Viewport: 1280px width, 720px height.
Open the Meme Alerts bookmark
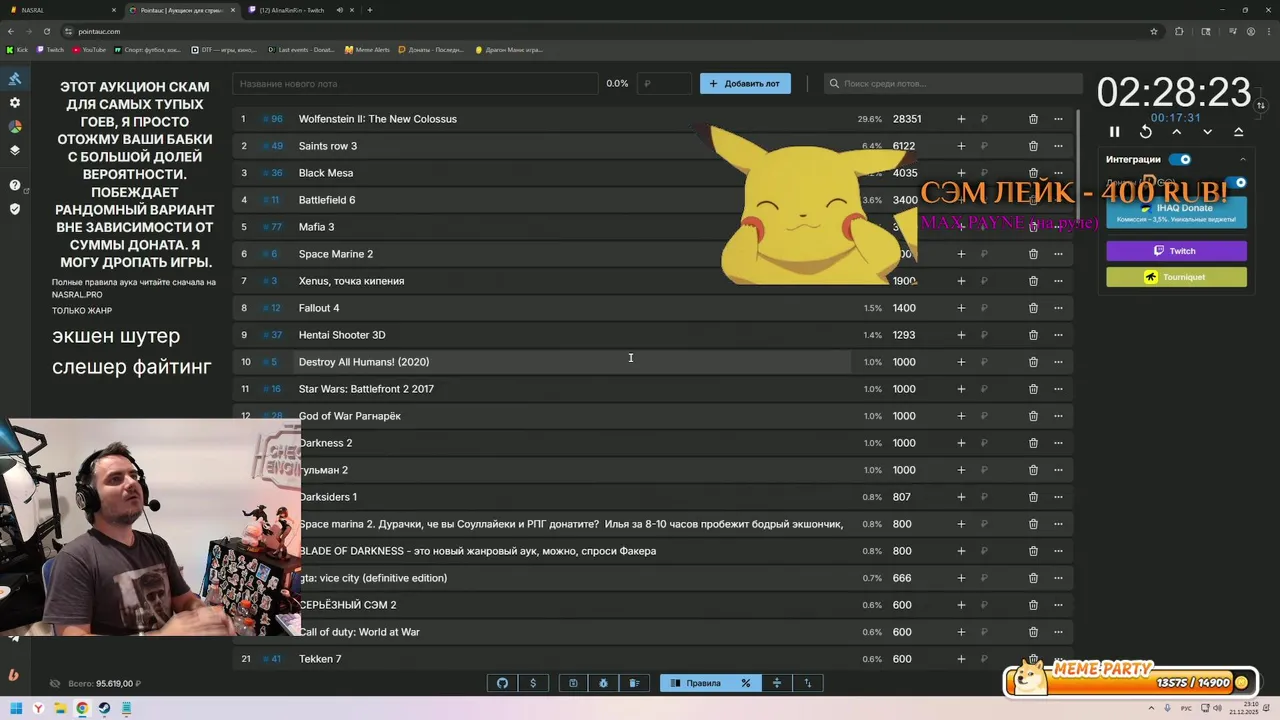(367, 49)
